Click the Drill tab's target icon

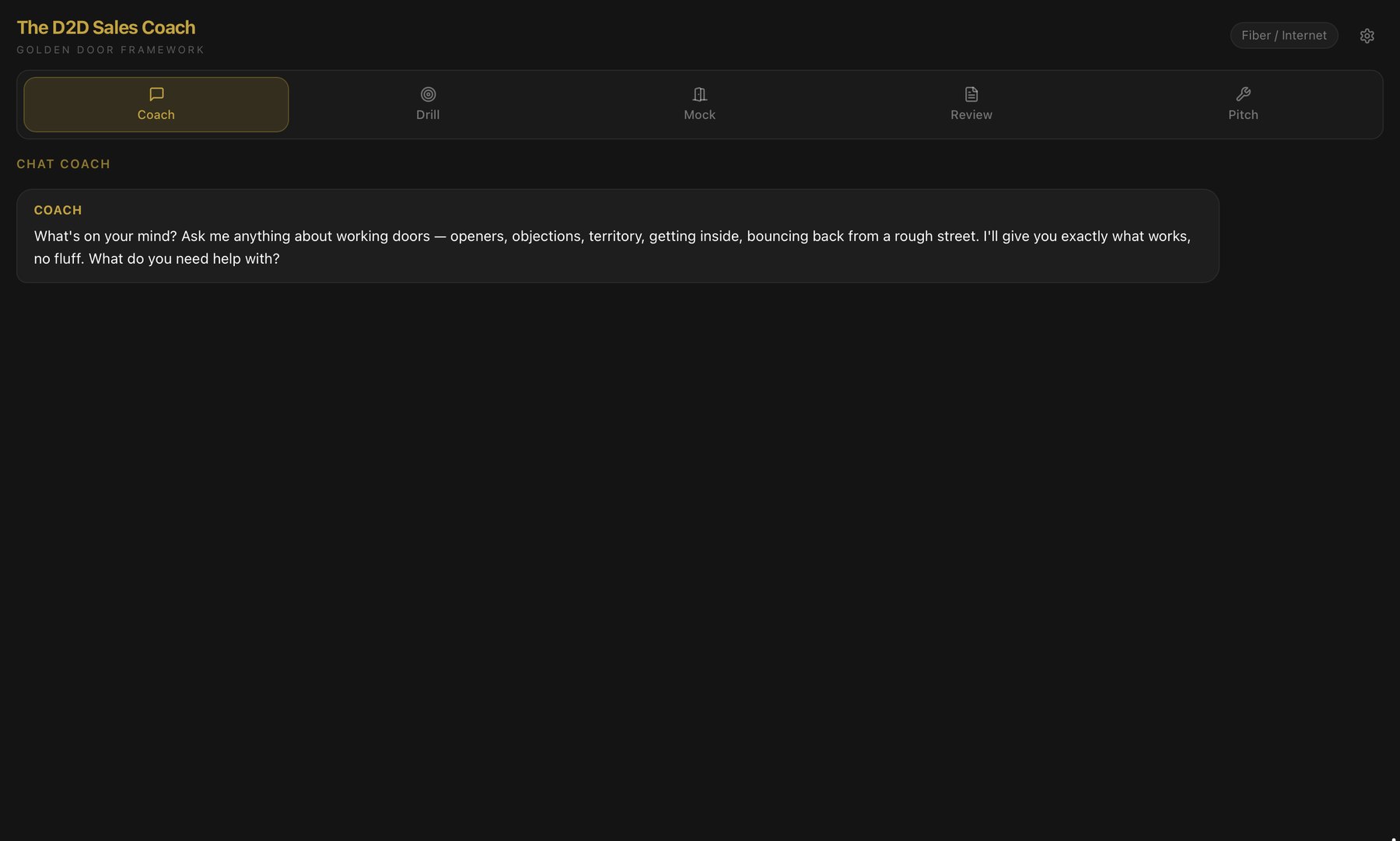[428, 94]
